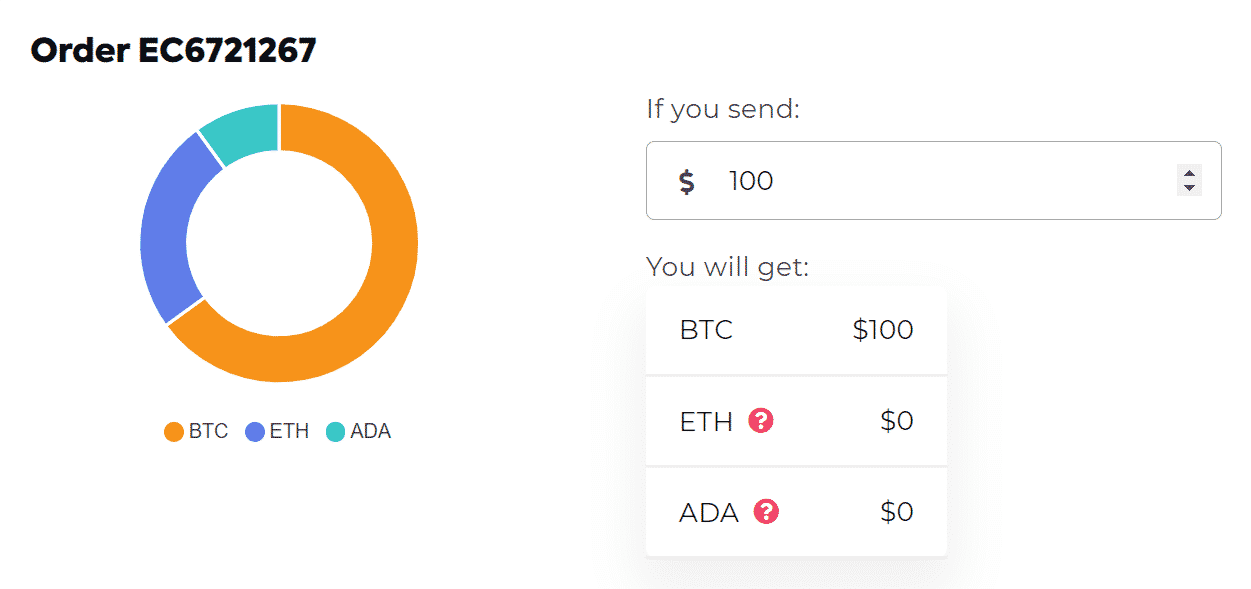Viewport: 1251px width, 589px height.
Task: Click the teal ADA legend circle
Action: (335, 432)
